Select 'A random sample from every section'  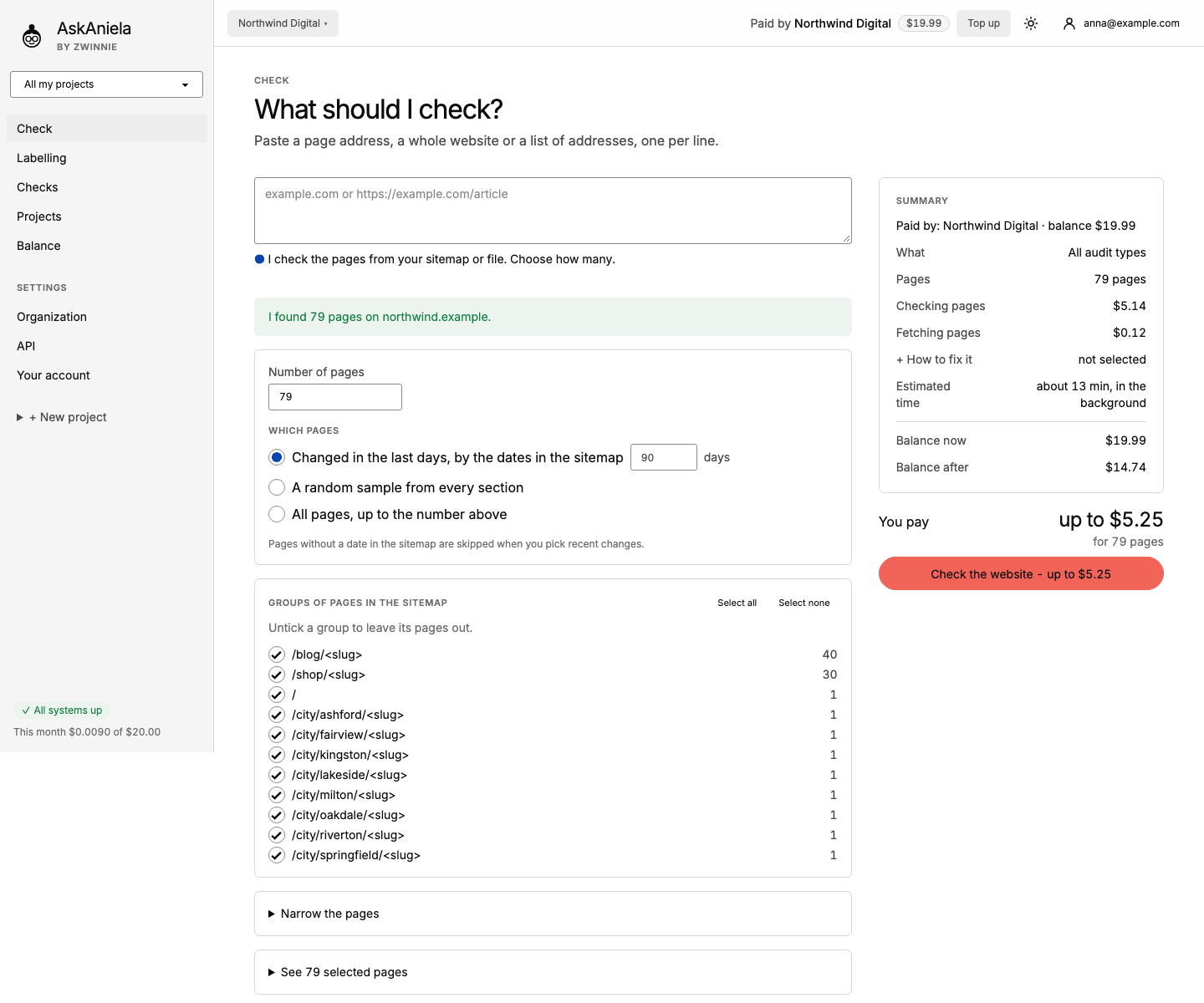(277, 487)
